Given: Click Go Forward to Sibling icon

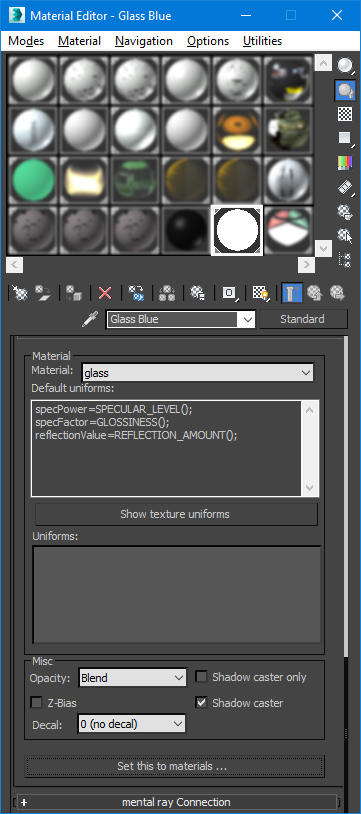Looking at the screenshot, I should pos(337,293).
